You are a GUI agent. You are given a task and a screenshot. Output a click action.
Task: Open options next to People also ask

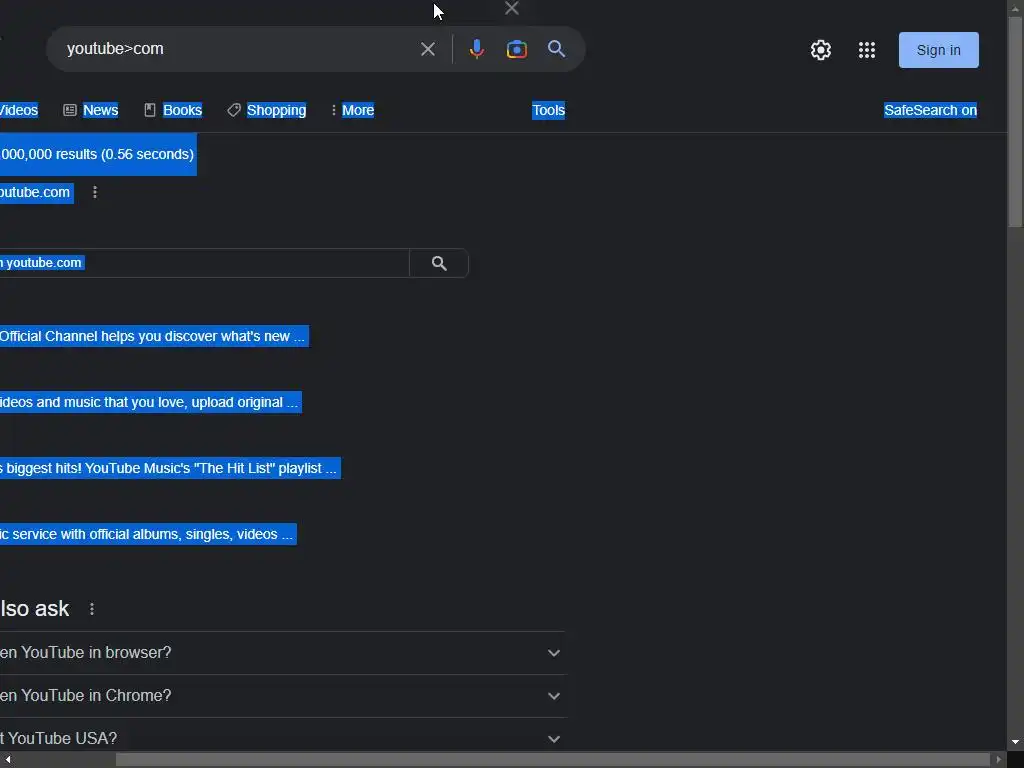92,609
